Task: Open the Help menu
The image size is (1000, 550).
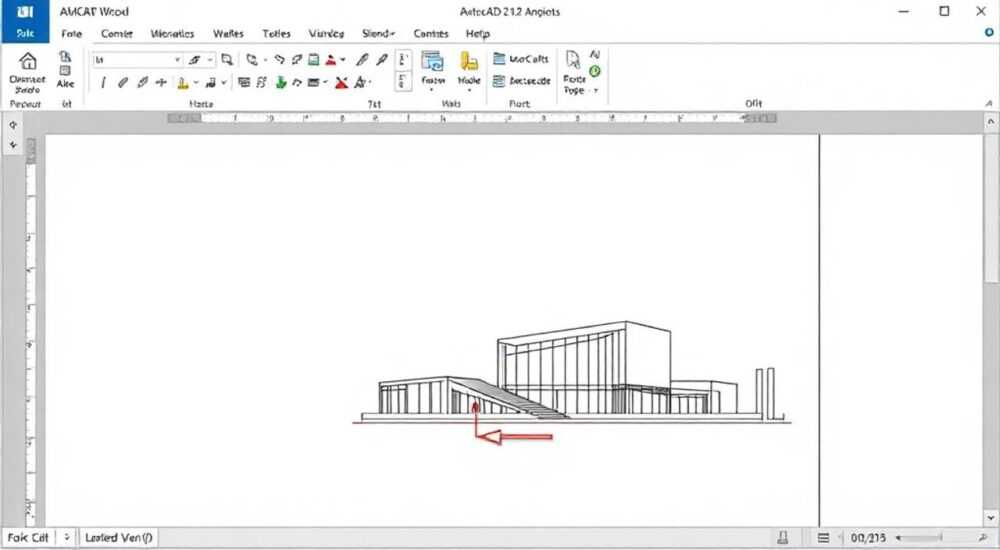Action: point(478,34)
